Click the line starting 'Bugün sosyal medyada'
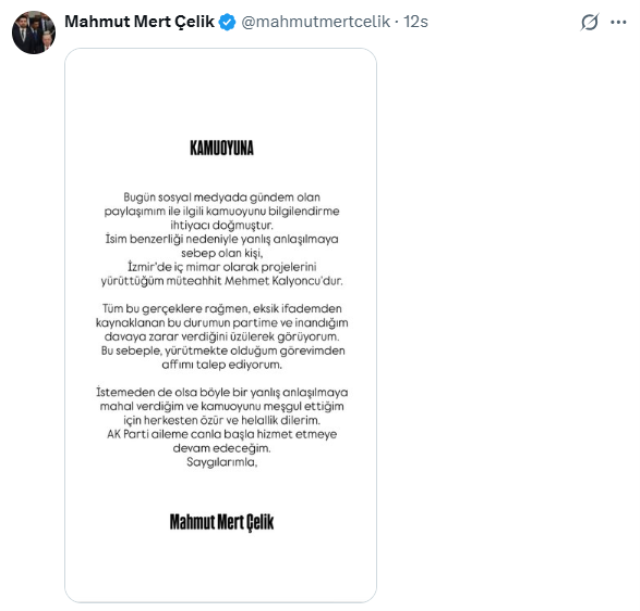The image size is (640, 611). (222, 197)
